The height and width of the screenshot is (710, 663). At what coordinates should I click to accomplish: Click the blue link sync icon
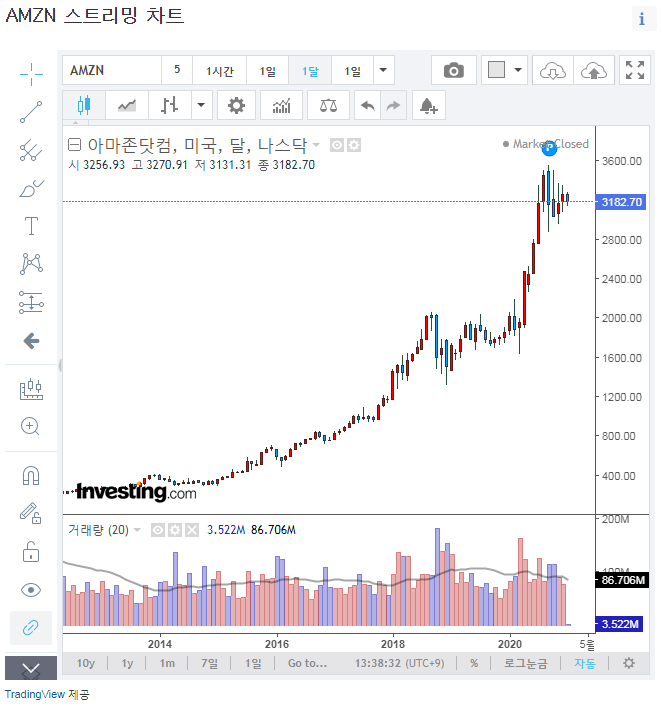coord(31,628)
